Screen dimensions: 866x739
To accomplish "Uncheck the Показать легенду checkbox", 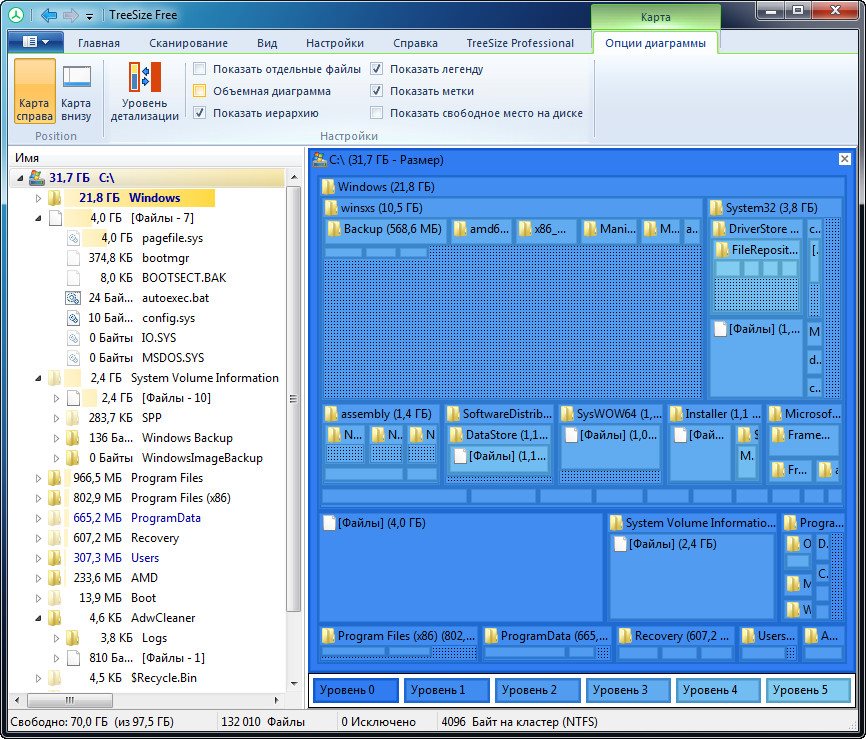I will tap(376, 69).
